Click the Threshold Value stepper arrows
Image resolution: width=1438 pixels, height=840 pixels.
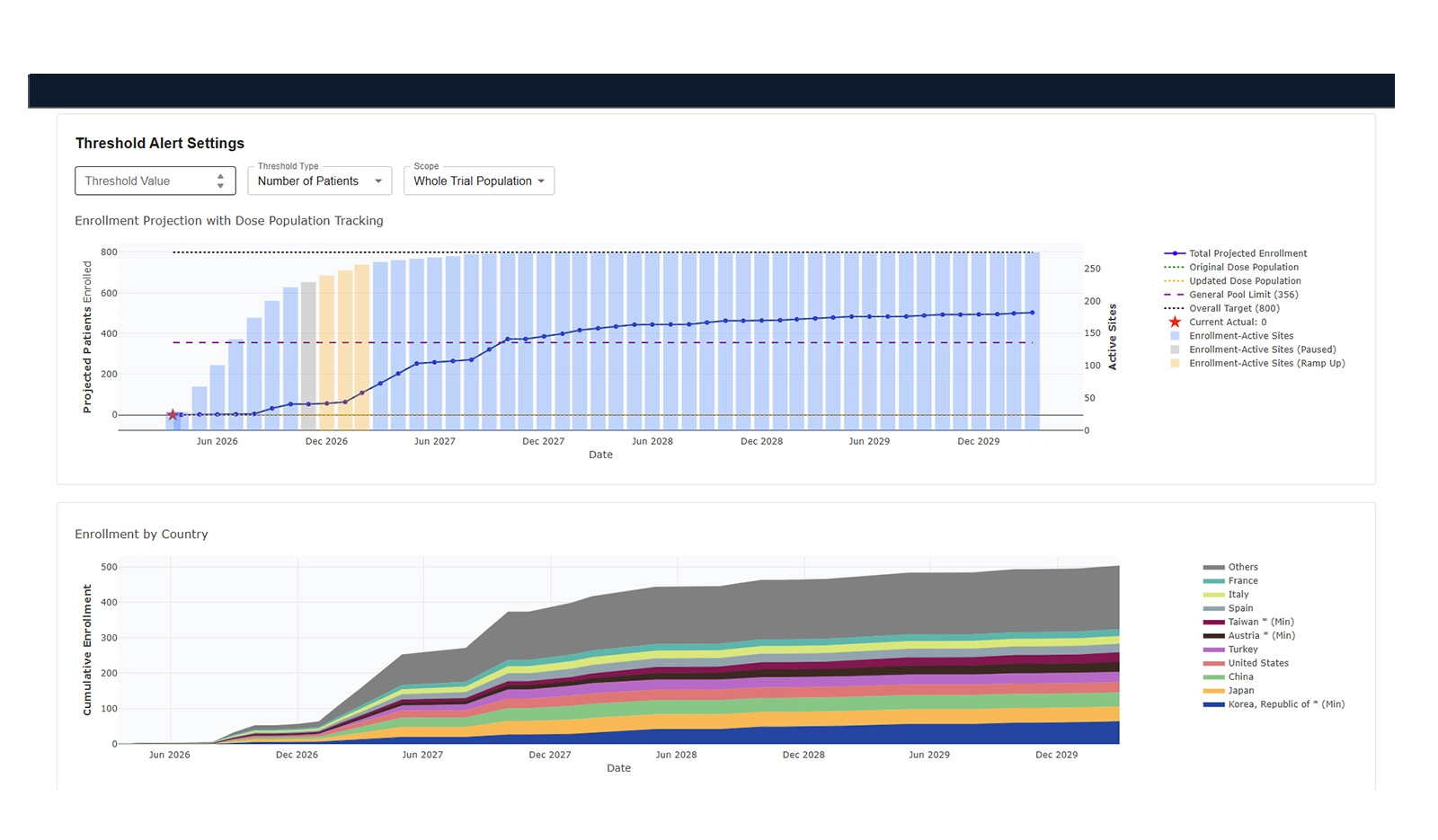click(x=220, y=181)
